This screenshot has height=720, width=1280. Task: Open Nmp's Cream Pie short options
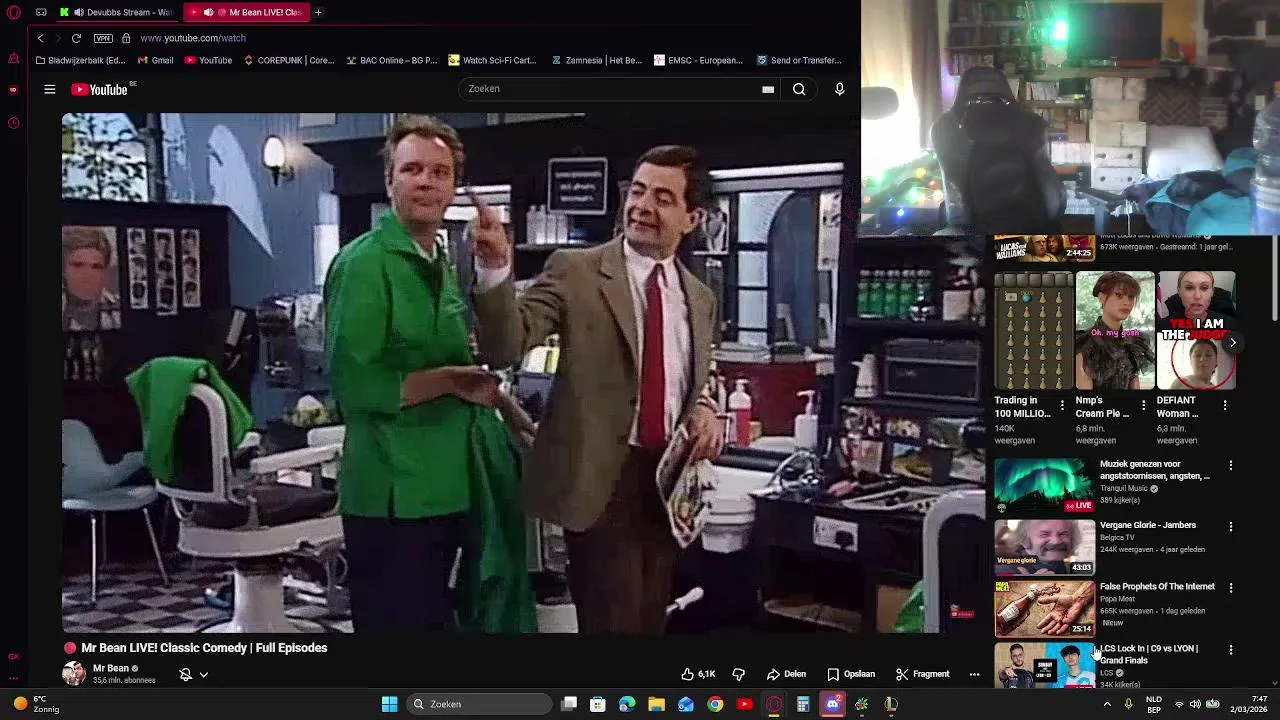point(1143,405)
